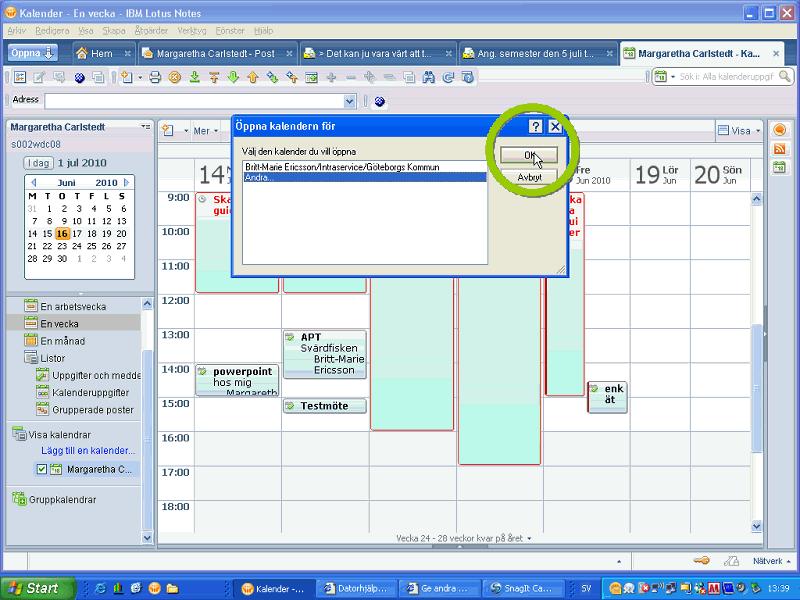Select the Andra... list entry

pyautogui.click(x=364, y=177)
